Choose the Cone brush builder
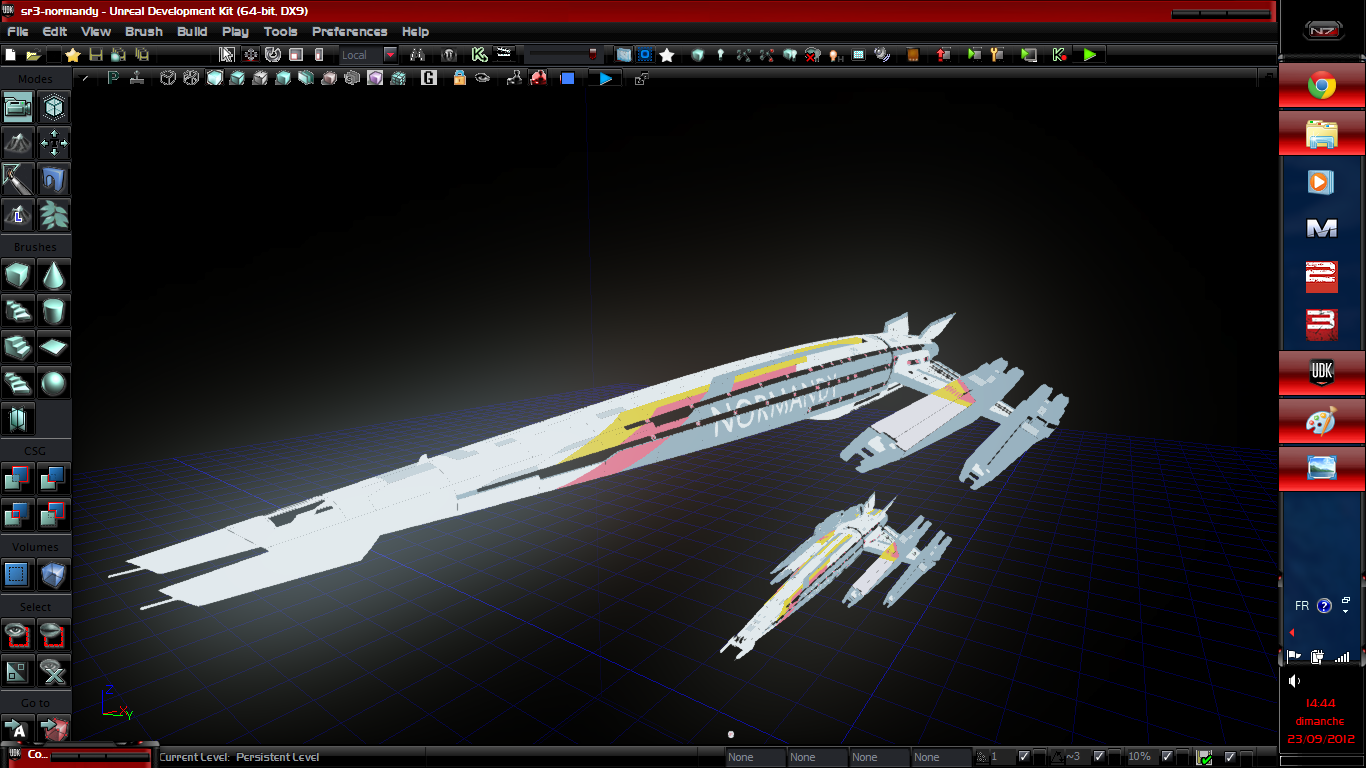 54,274
